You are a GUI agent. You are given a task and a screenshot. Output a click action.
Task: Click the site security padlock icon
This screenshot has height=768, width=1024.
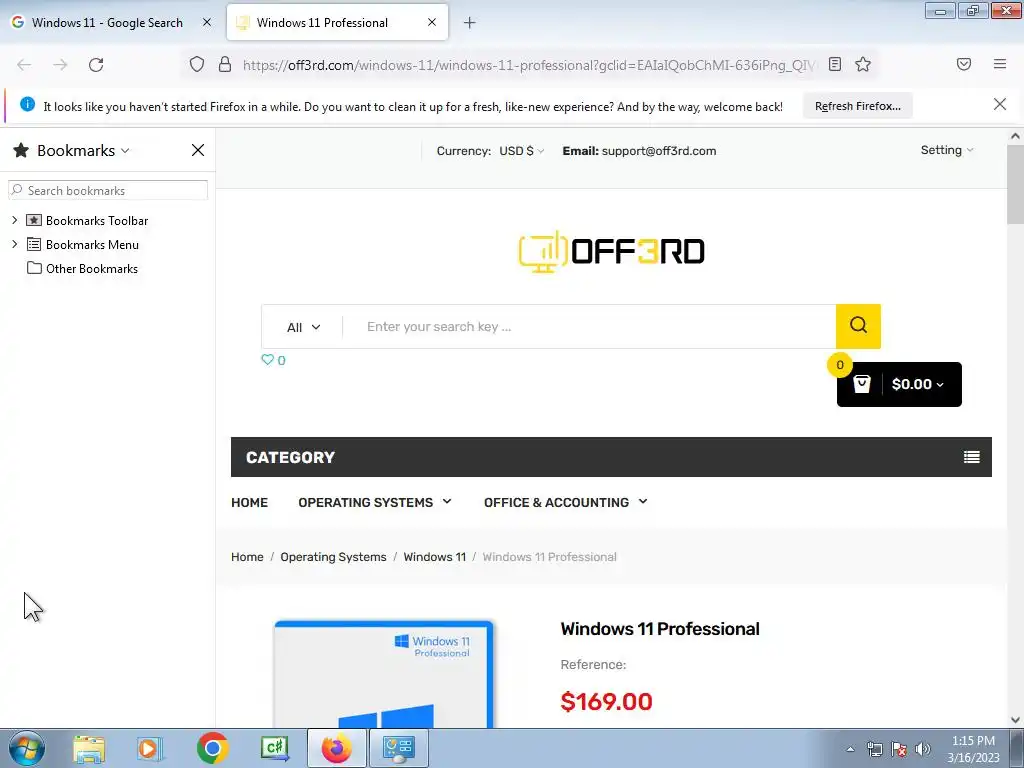tap(225, 64)
